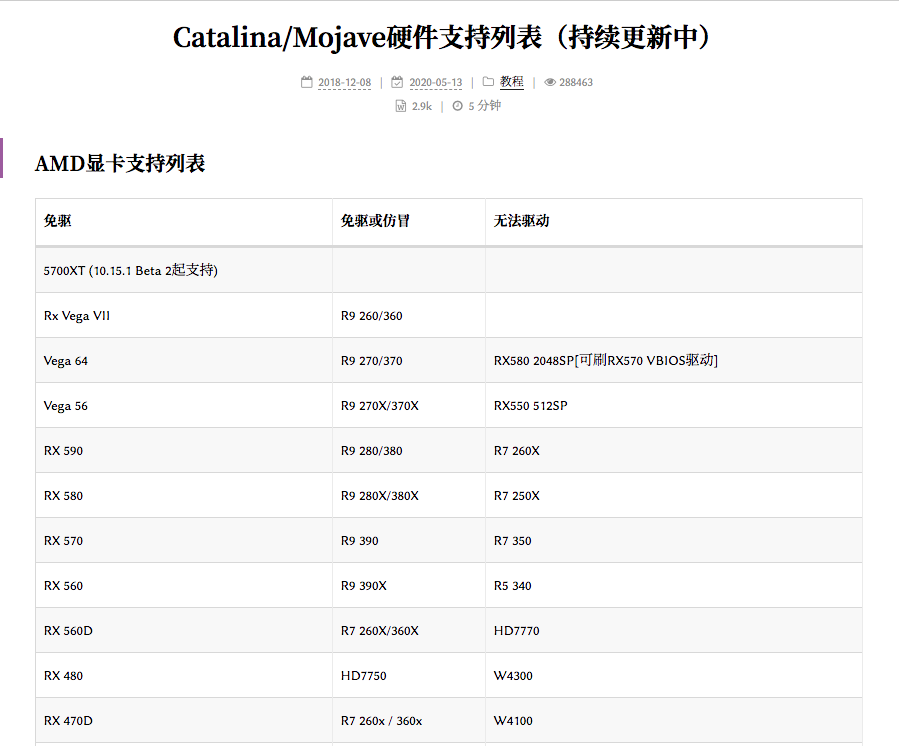899x746 pixels.
Task: Click the 2.9k word count
Action: pos(421,107)
